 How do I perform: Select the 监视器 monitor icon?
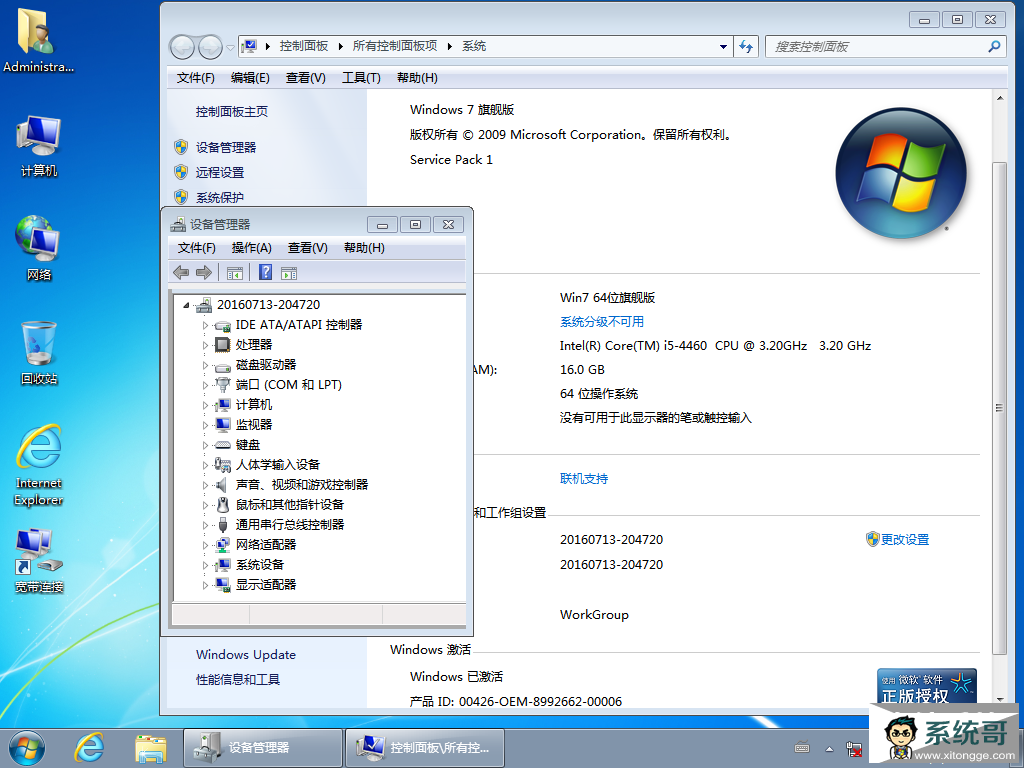[x=223, y=424]
